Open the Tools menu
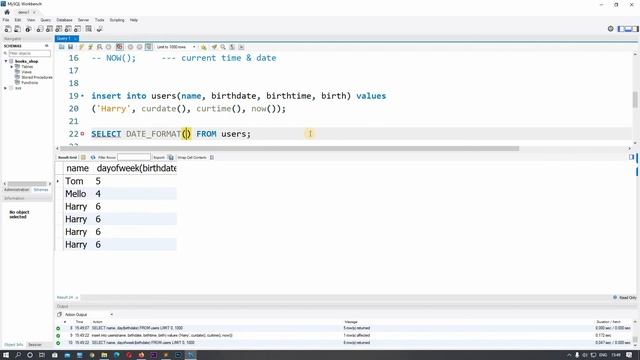 [x=100, y=20]
